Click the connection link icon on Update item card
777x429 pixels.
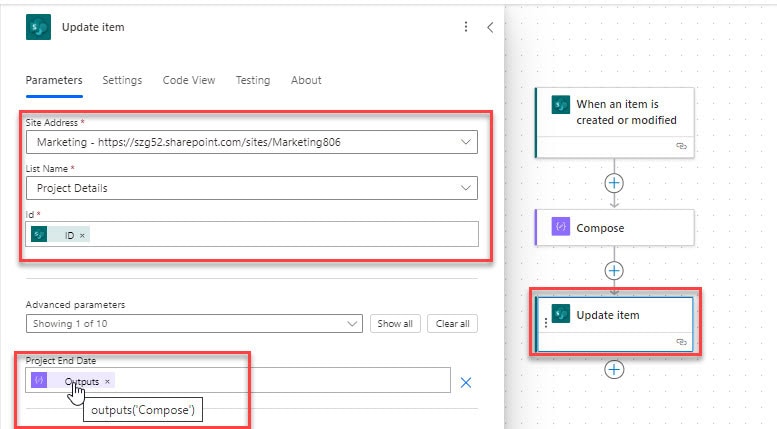tap(681, 342)
